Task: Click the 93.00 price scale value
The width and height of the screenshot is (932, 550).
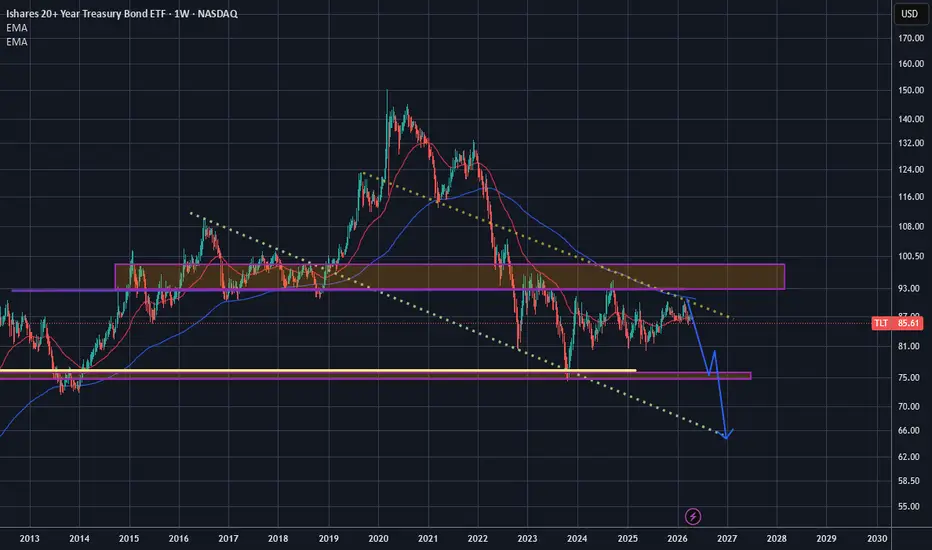Action: point(911,288)
